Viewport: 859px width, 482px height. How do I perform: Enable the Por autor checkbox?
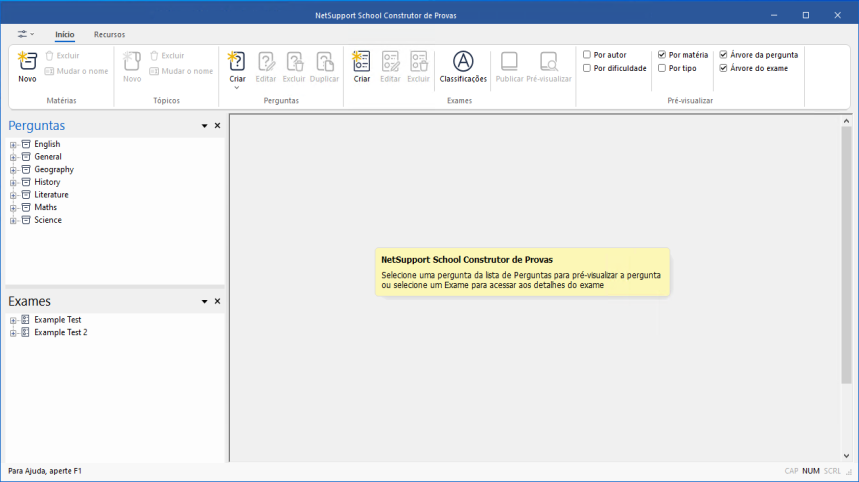[587, 55]
